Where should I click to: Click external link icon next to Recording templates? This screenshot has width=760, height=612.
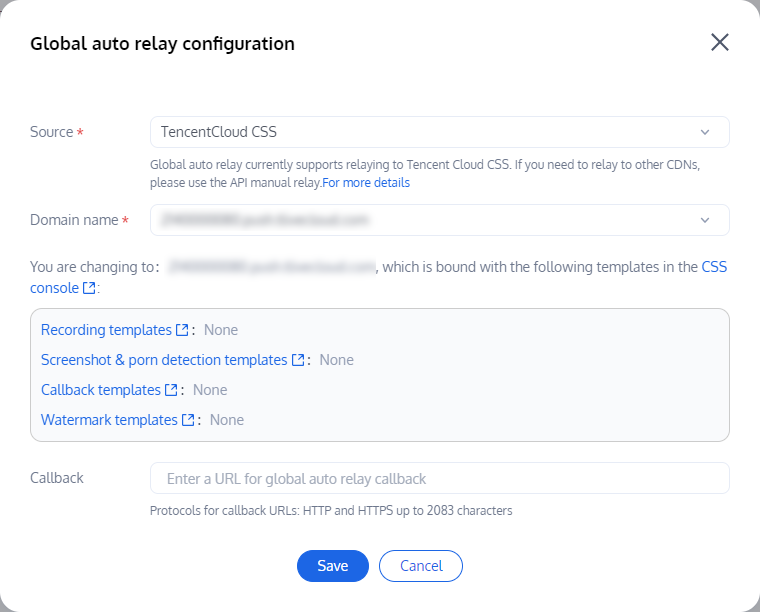click(182, 330)
